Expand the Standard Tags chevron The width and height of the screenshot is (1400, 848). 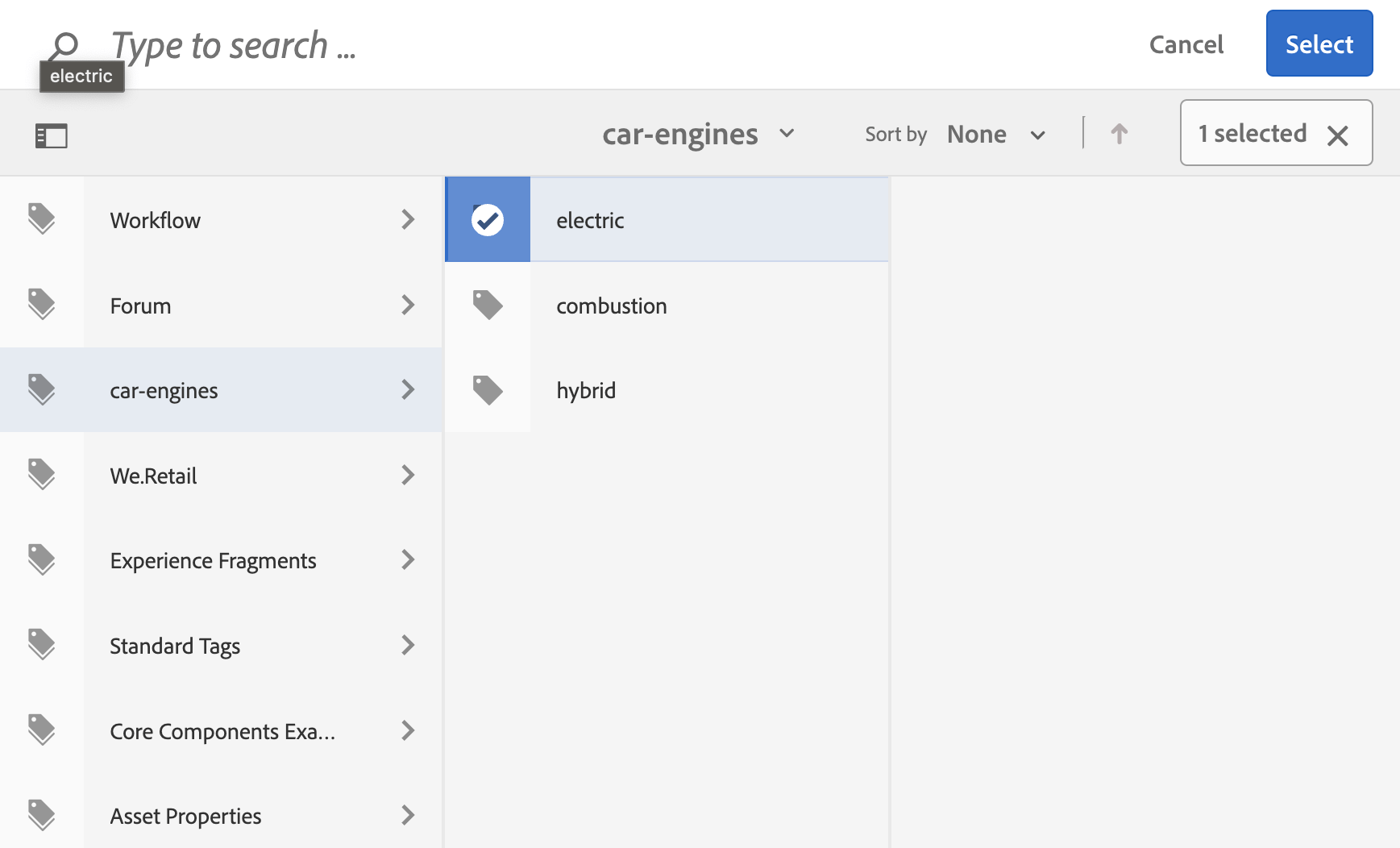(408, 645)
